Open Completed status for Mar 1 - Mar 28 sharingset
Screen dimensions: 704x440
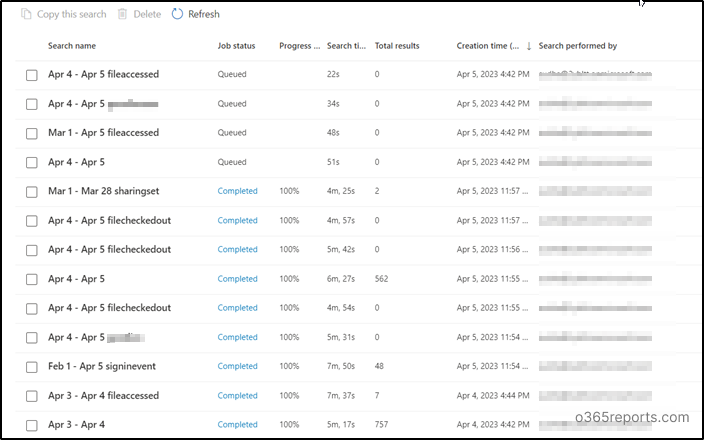point(238,191)
